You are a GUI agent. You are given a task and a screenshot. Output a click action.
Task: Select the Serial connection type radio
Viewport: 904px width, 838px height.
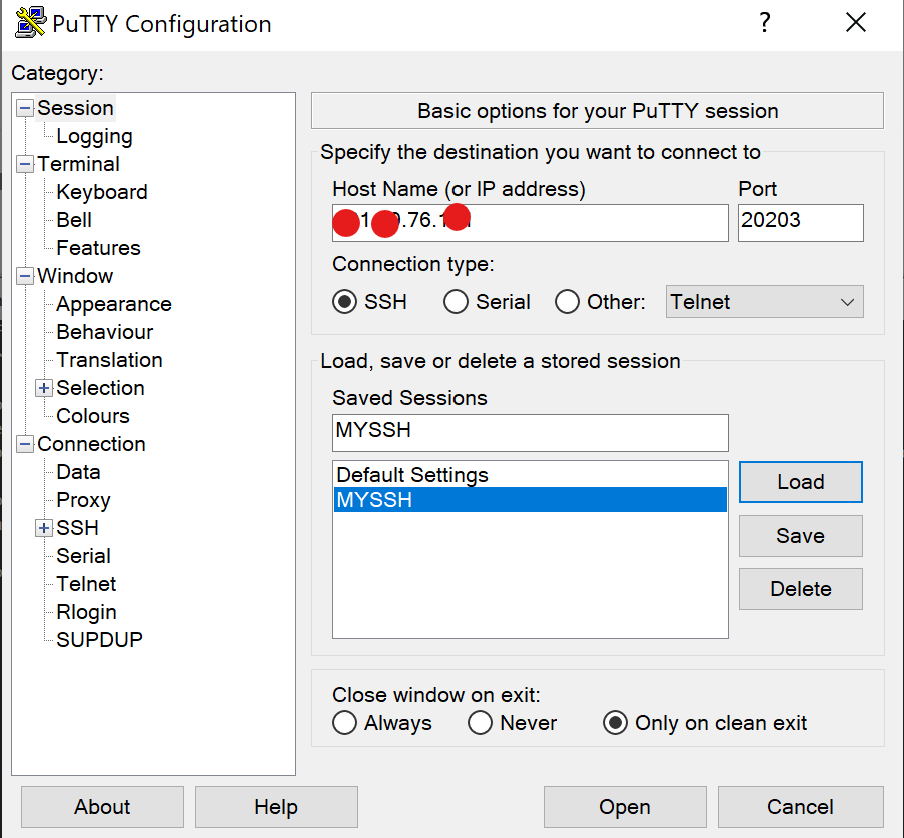click(x=455, y=301)
